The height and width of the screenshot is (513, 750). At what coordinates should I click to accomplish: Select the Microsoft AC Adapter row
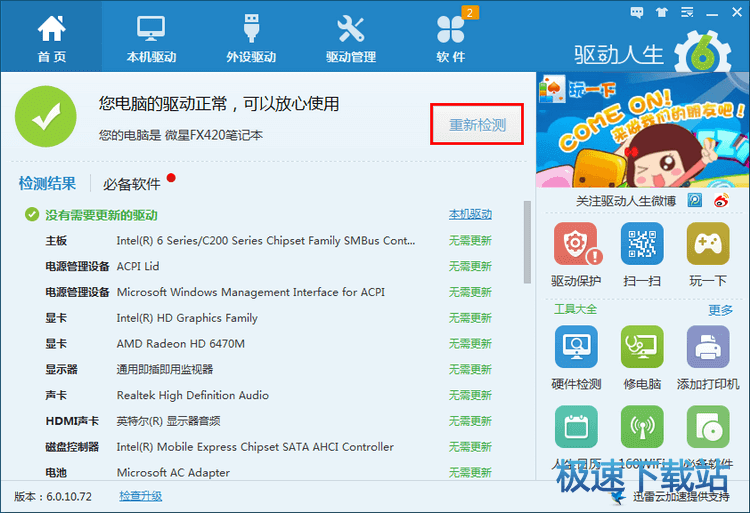pos(268,473)
